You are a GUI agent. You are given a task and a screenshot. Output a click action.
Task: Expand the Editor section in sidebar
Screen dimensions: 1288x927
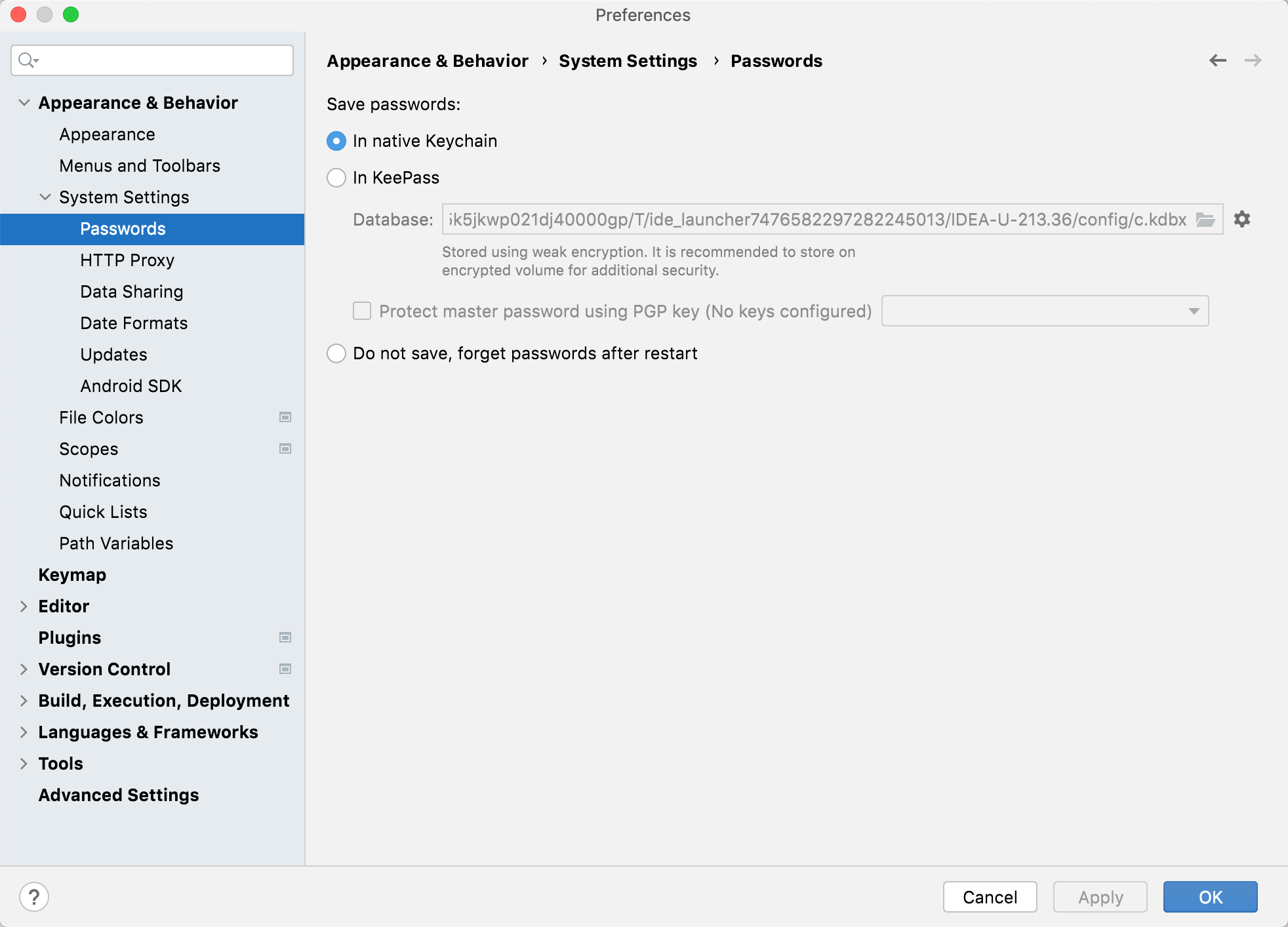pos(22,606)
